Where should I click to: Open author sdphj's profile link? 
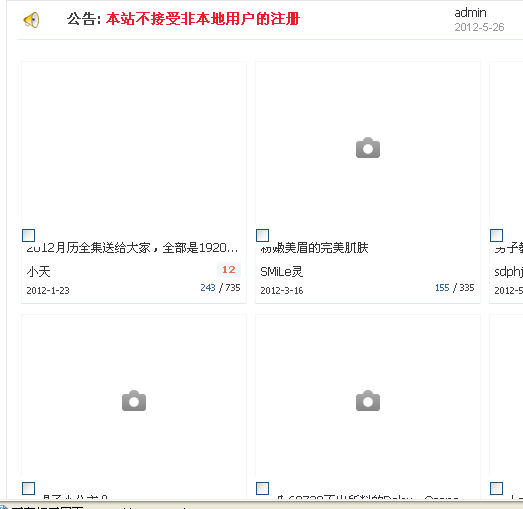click(x=508, y=272)
